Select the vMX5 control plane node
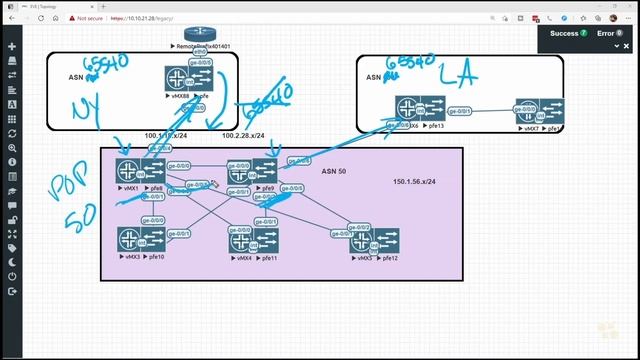The height and width of the screenshot is (360, 640). pos(361,241)
